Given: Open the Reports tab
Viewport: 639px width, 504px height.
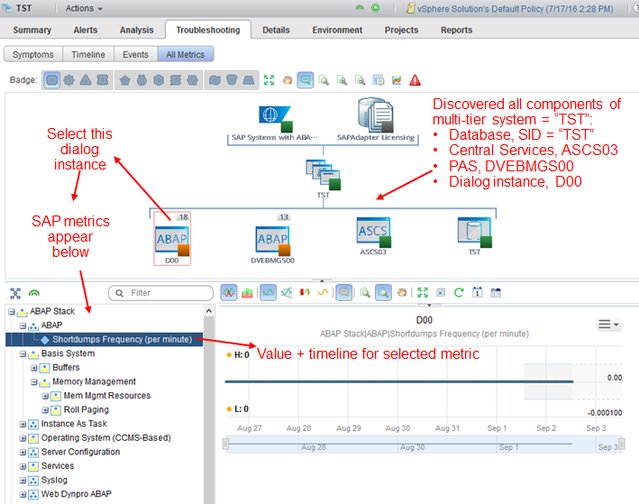Looking at the screenshot, I should [x=456, y=30].
